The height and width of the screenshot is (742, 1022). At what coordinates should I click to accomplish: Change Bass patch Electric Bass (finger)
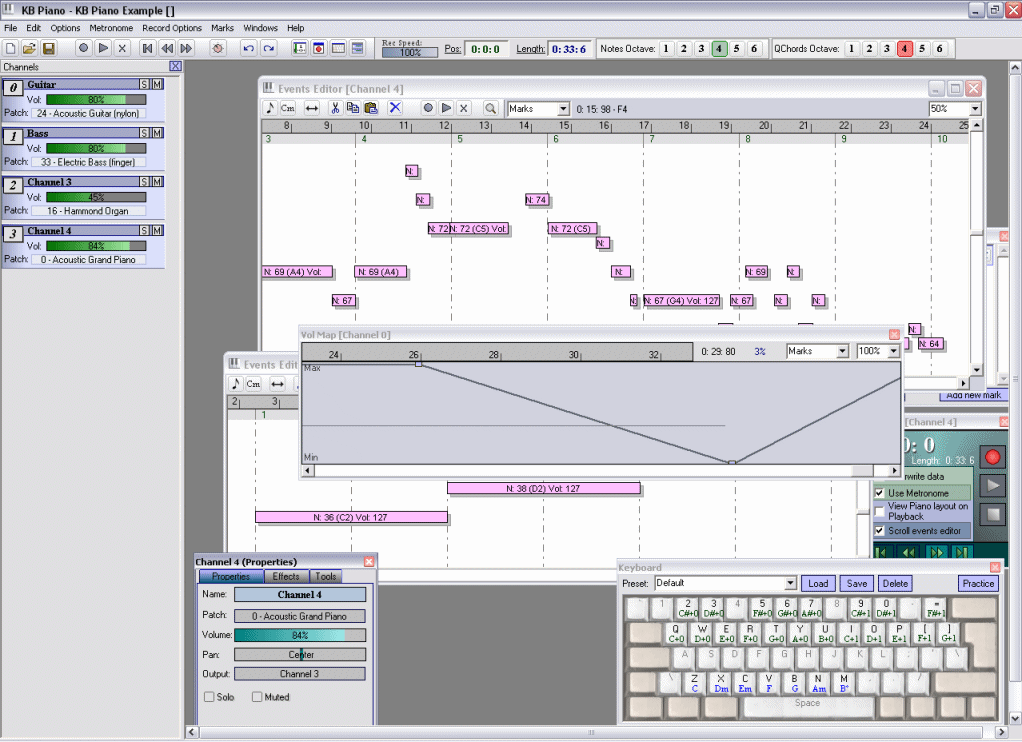[88, 162]
